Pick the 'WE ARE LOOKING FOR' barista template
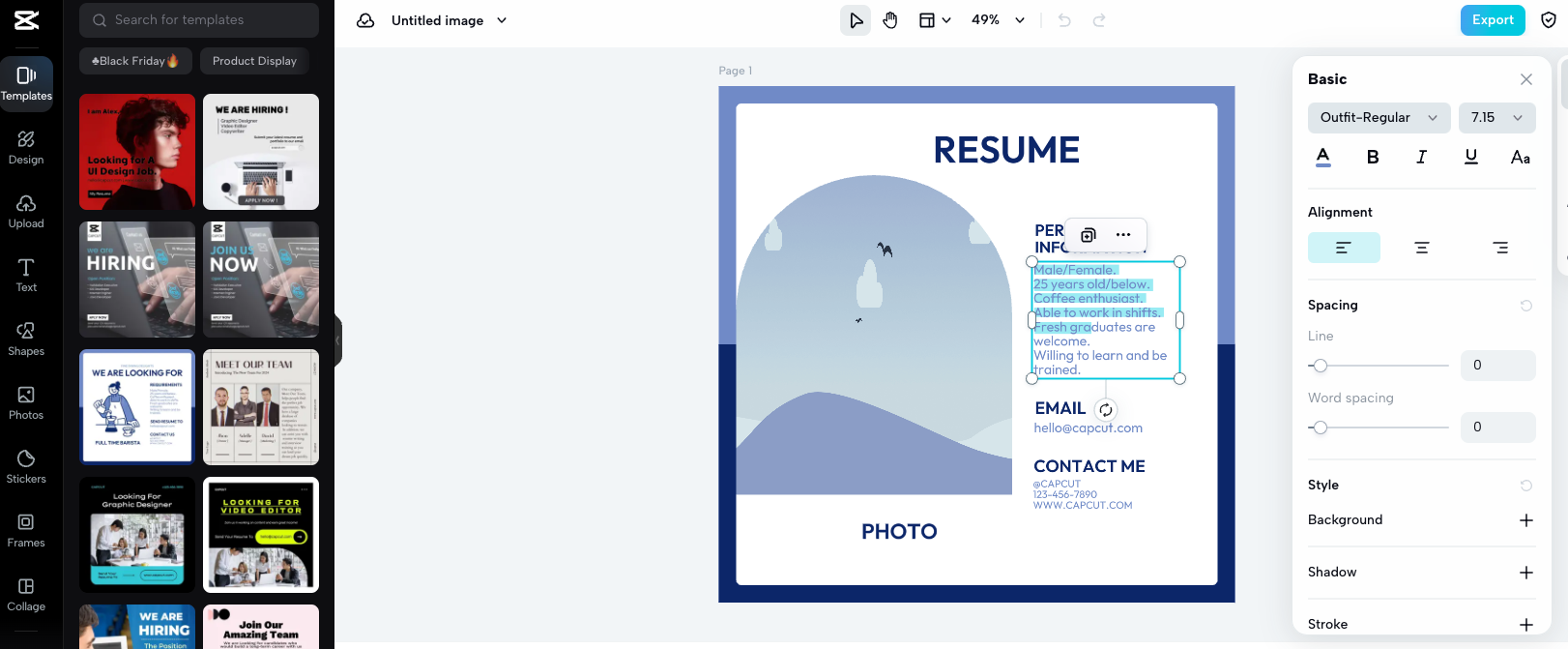Image resolution: width=1568 pixels, height=649 pixels. pos(137,407)
